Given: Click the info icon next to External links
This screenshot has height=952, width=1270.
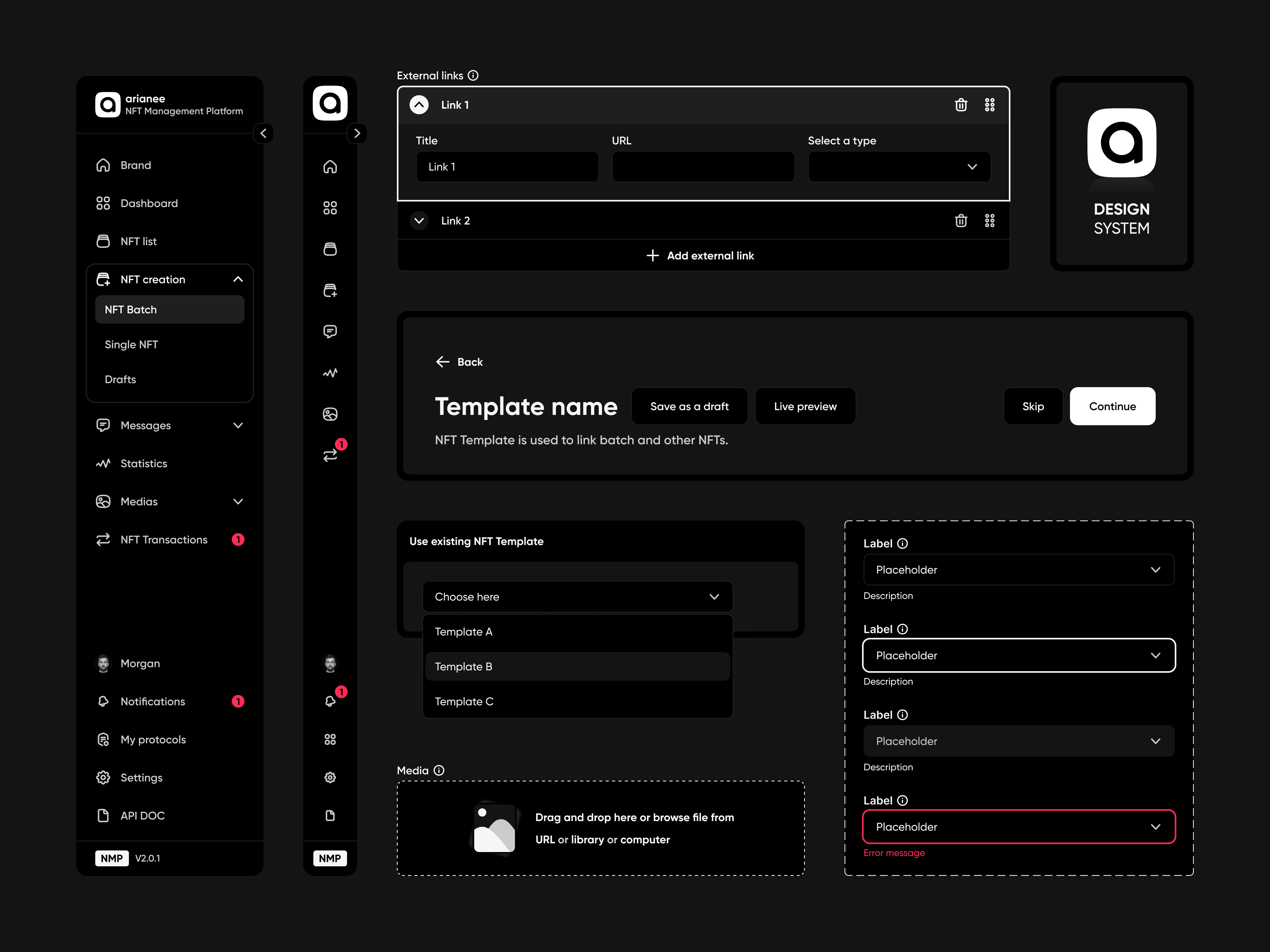Looking at the screenshot, I should [473, 75].
